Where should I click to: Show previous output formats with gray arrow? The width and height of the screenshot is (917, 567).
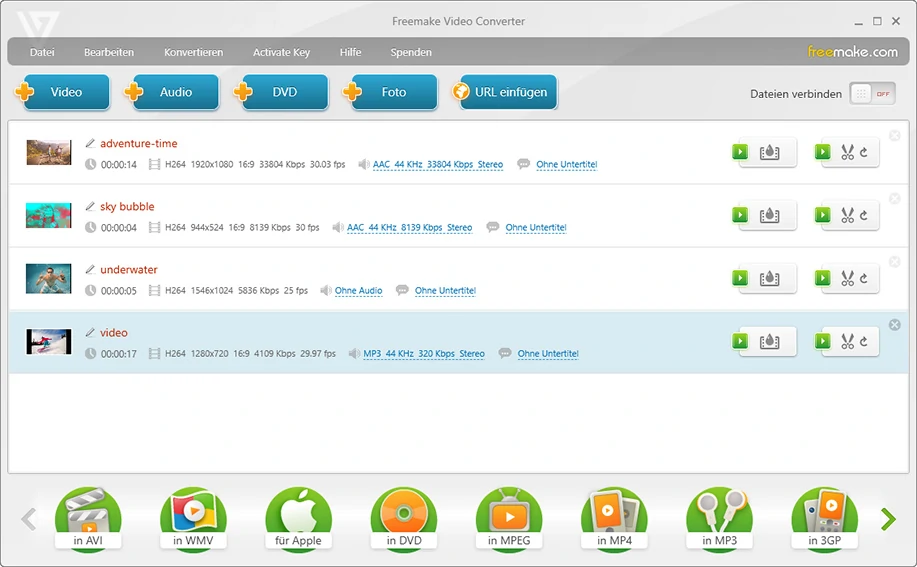pyautogui.click(x=29, y=519)
